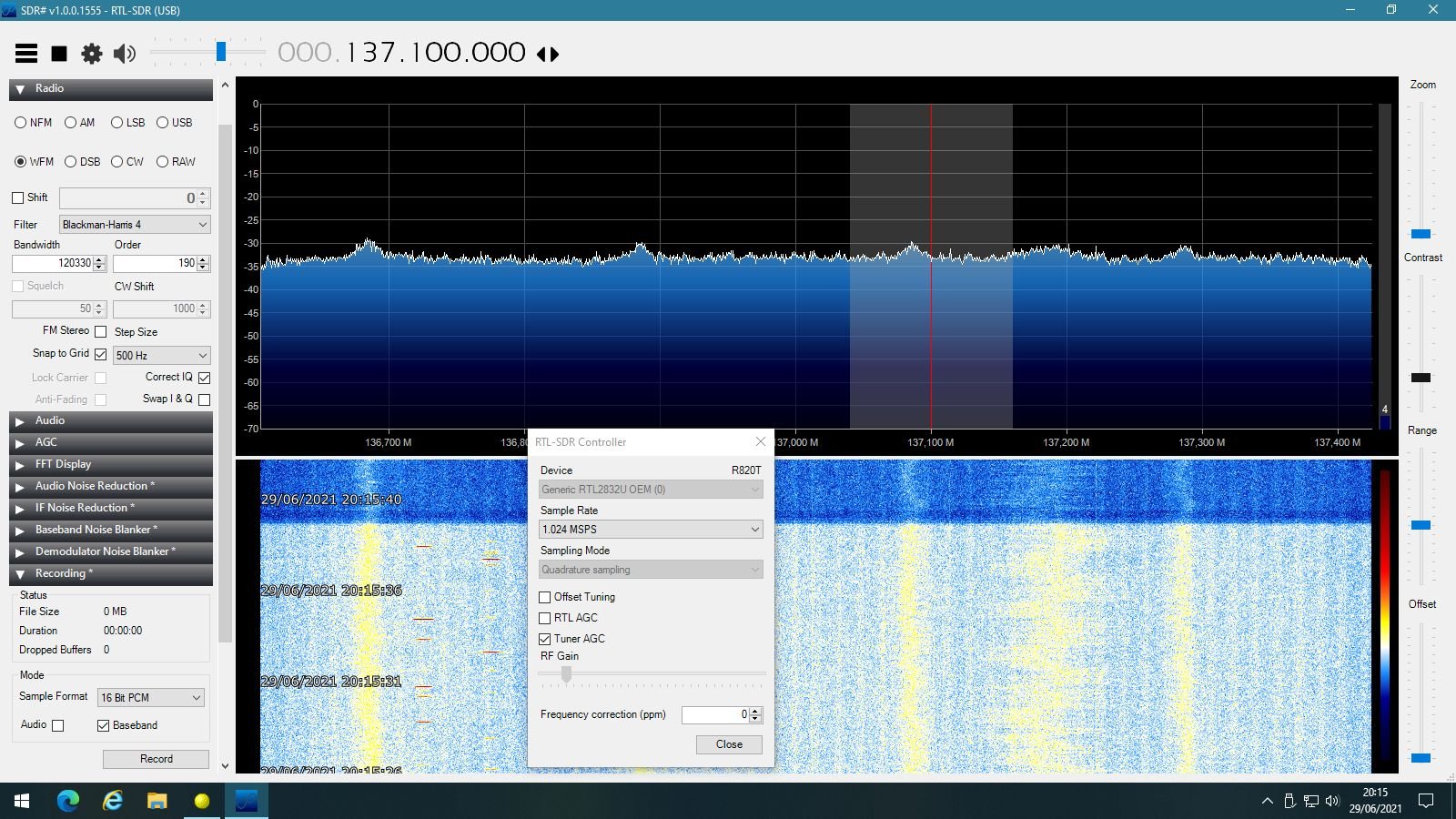Open the Sample Rate dropdown

(651, 529)
